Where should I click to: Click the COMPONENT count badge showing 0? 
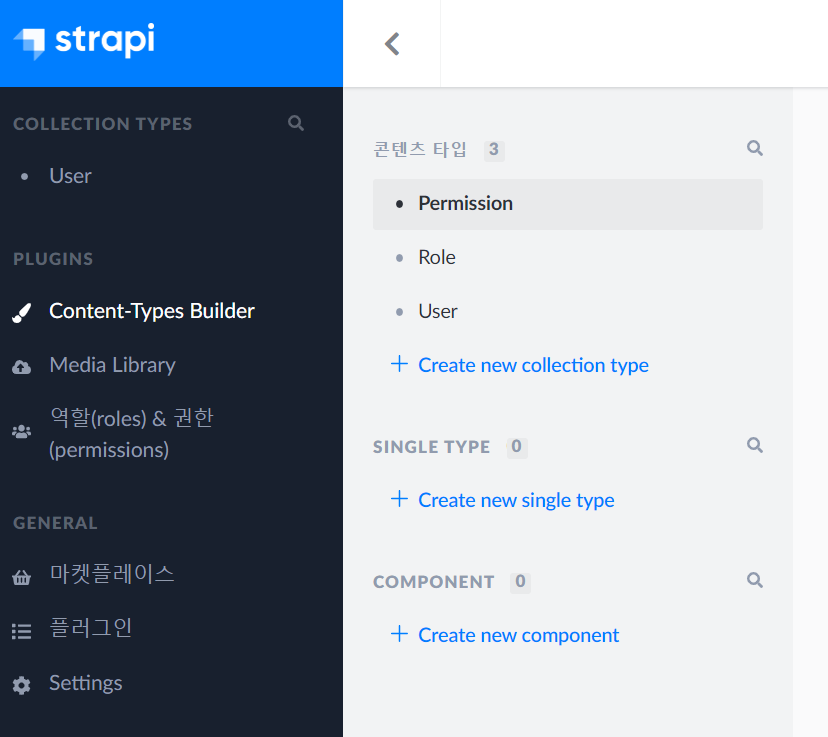(x=520, y=582)
